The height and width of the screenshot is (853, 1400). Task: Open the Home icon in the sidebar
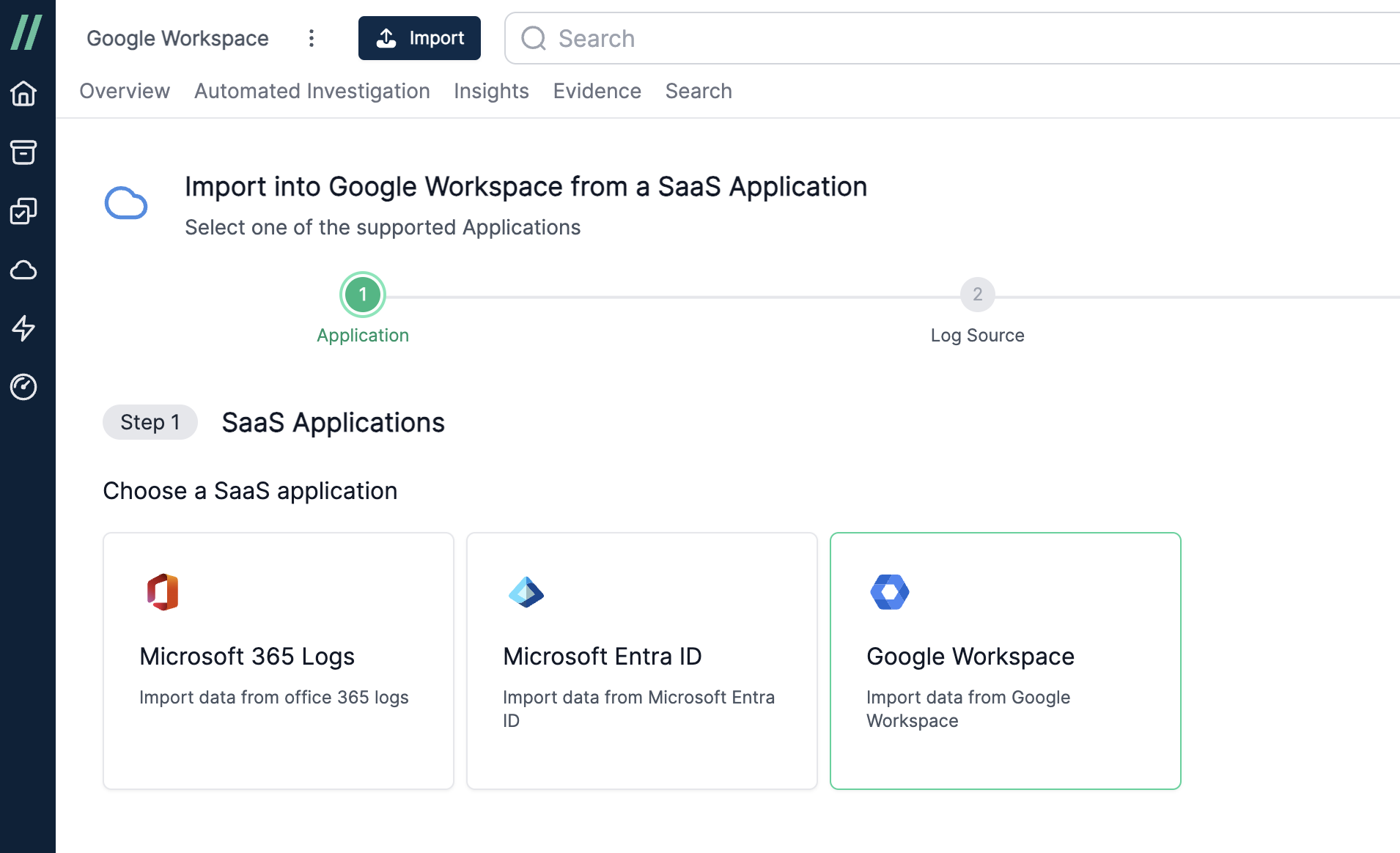(x=23, y=94)
